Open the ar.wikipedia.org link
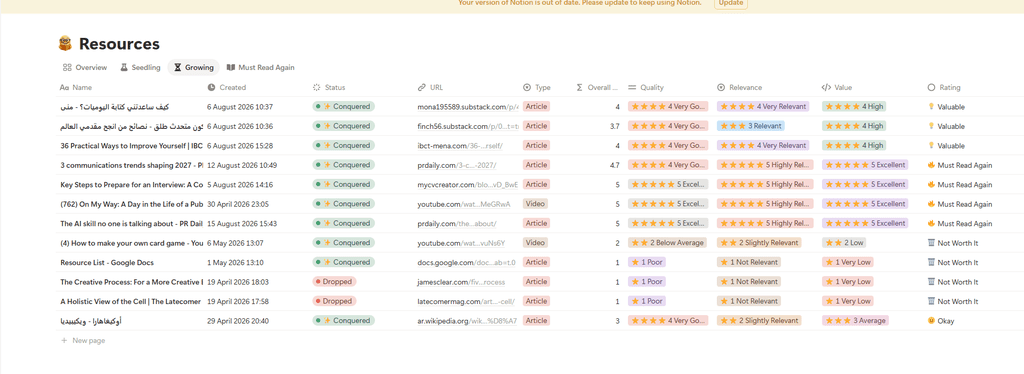 click(467, 321)
